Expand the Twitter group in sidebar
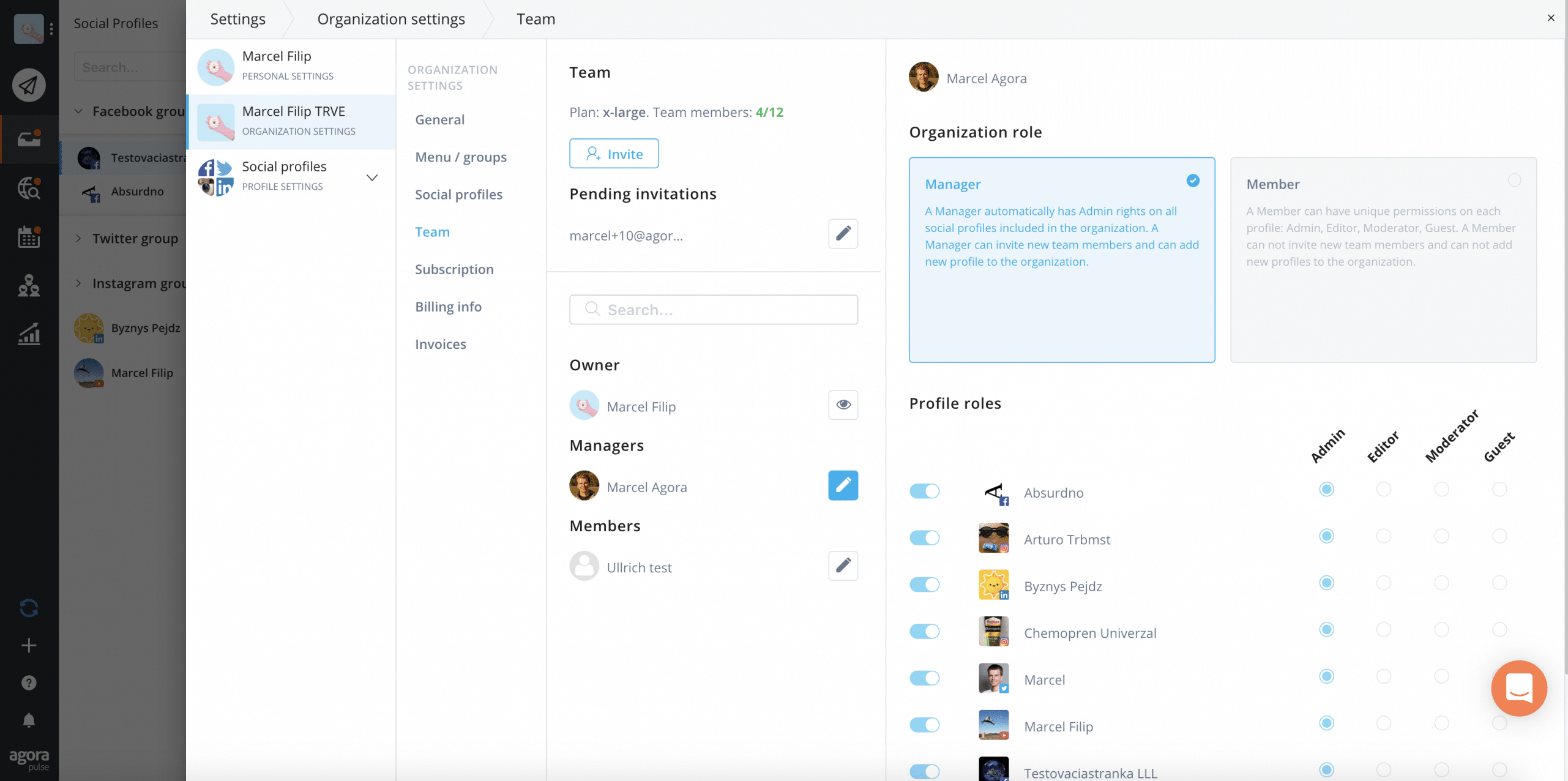Screen dimensions: 1568x781 [x=78, y=238]
